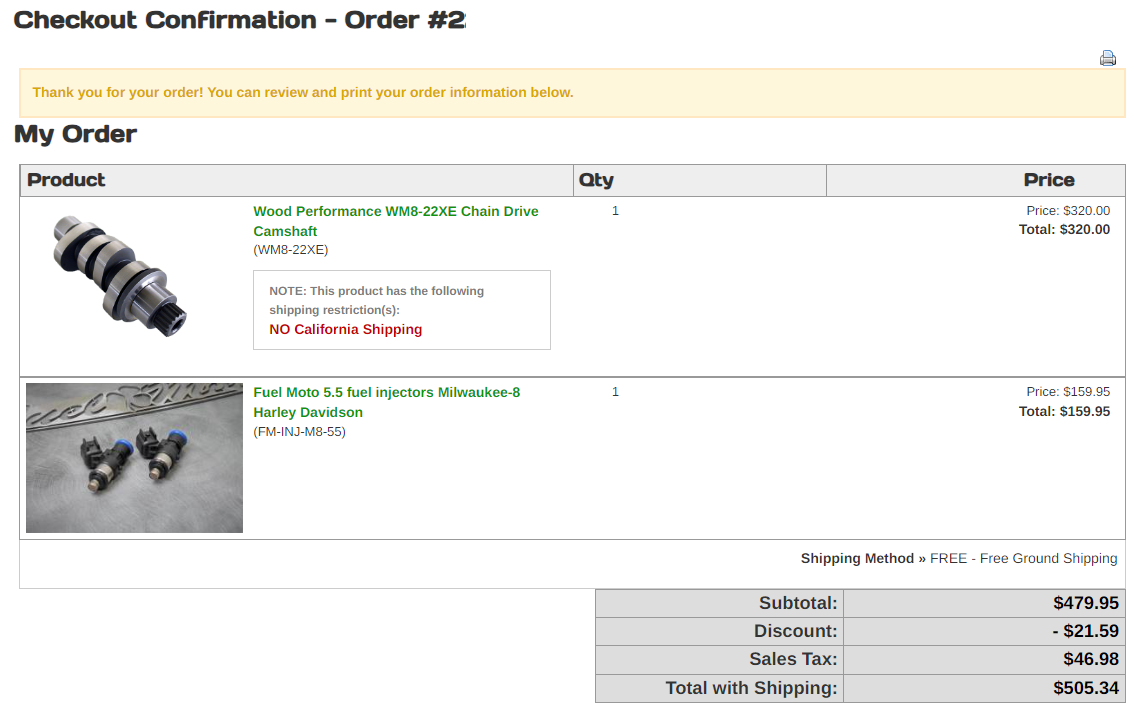The width and height of the screenshot is (1134, 705).
Task: Click the fuel injectors product photo
Action: click(134, 458)
